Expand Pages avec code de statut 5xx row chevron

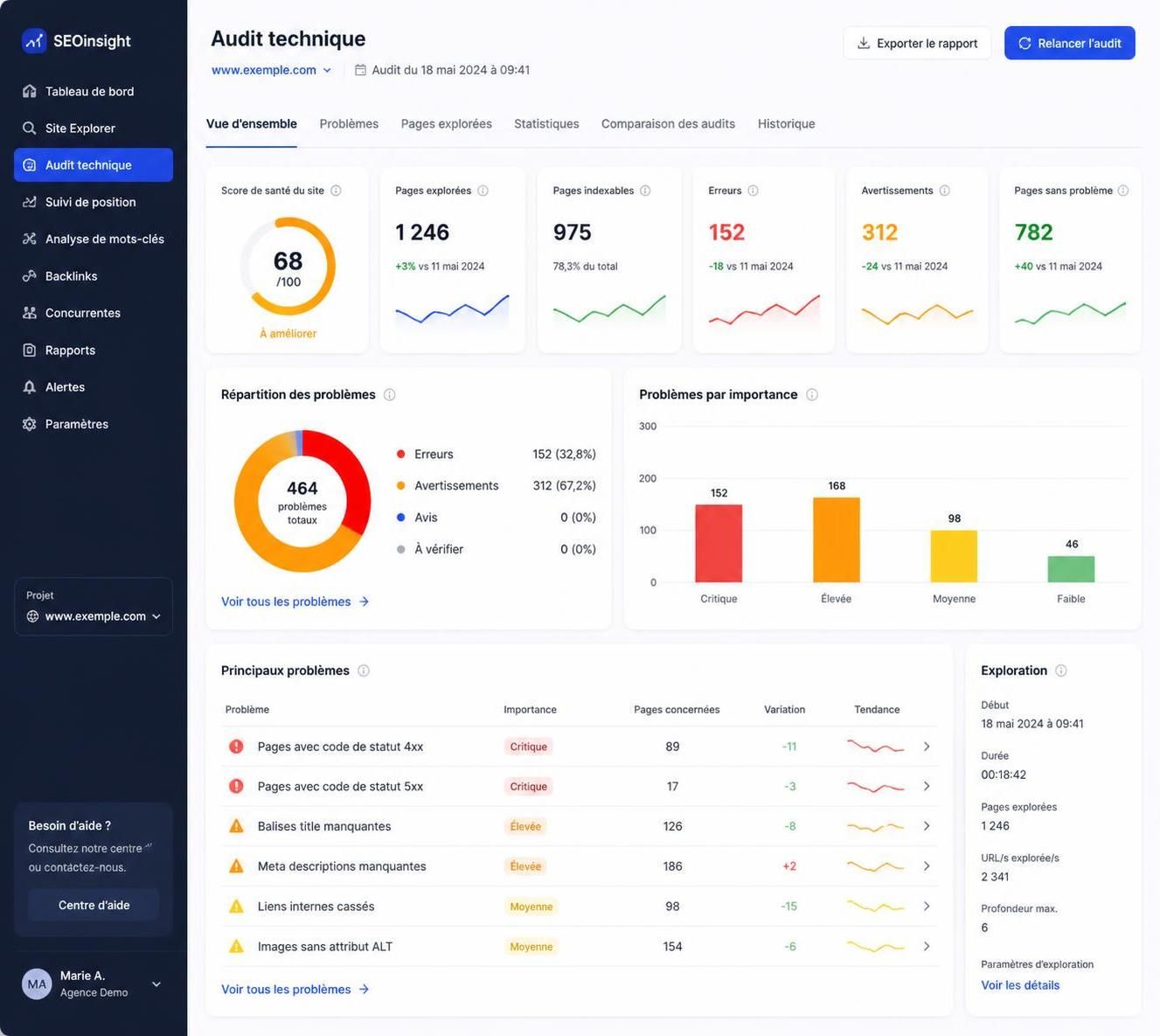pos(927,786)
